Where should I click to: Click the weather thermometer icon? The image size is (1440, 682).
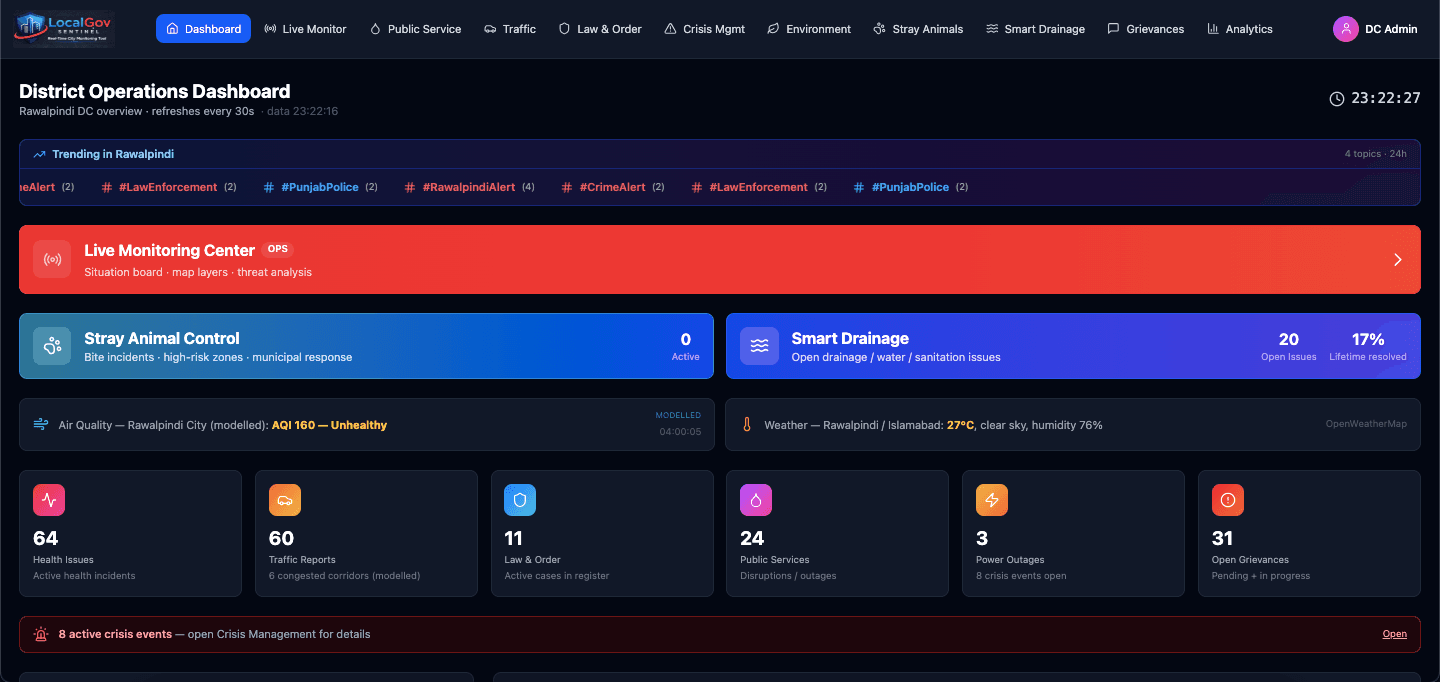pyautogui.click(x=746, y=425)
